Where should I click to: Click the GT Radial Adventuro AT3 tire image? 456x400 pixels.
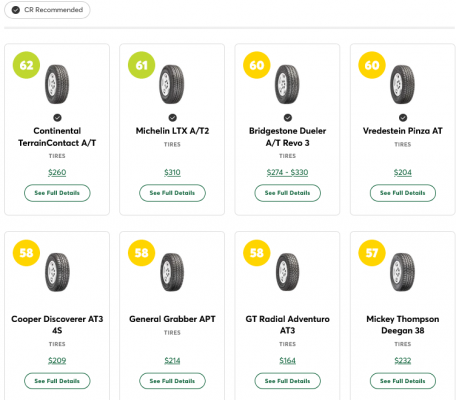pos(287,272)
